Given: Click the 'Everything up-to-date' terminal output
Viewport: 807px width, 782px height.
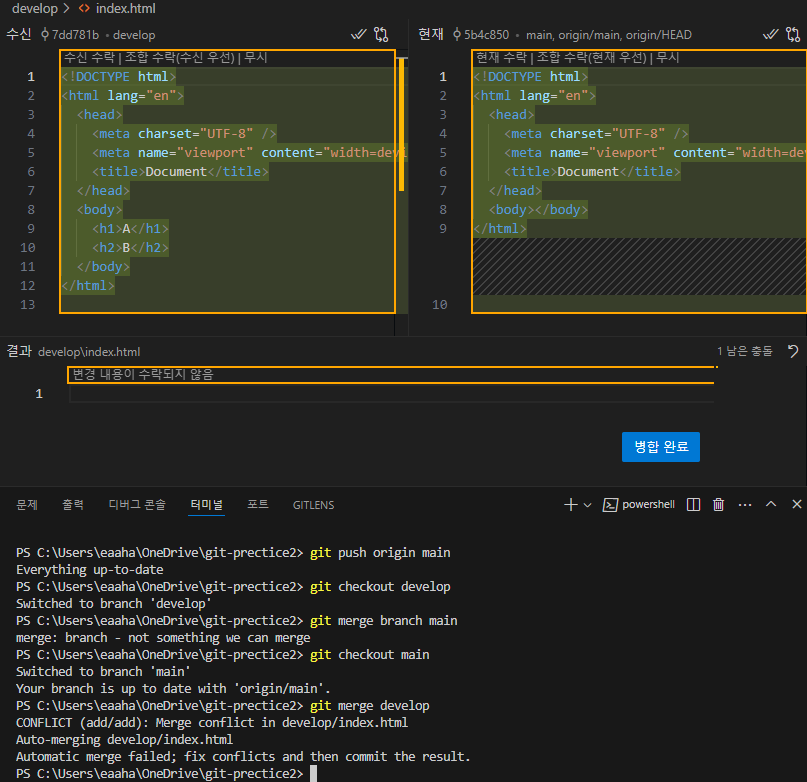Looking at the screenshot, I should coord(90,569).
